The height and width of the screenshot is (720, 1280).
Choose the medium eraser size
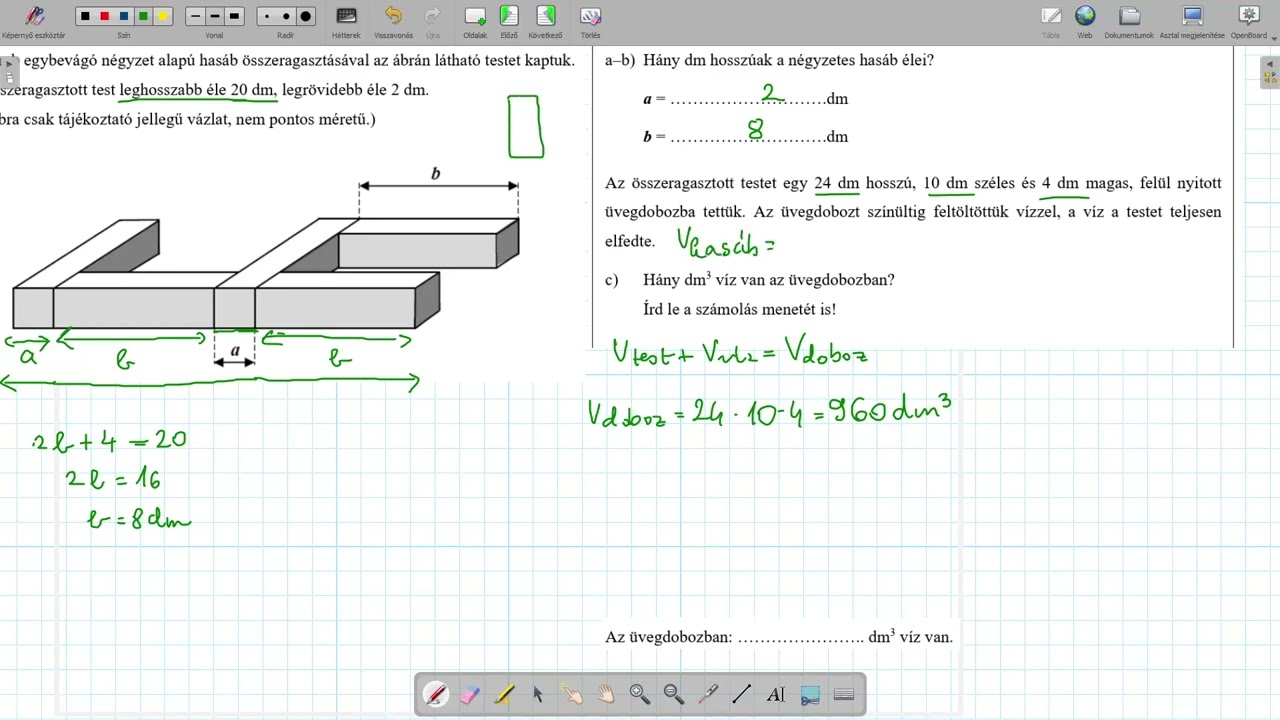point(286,16)
